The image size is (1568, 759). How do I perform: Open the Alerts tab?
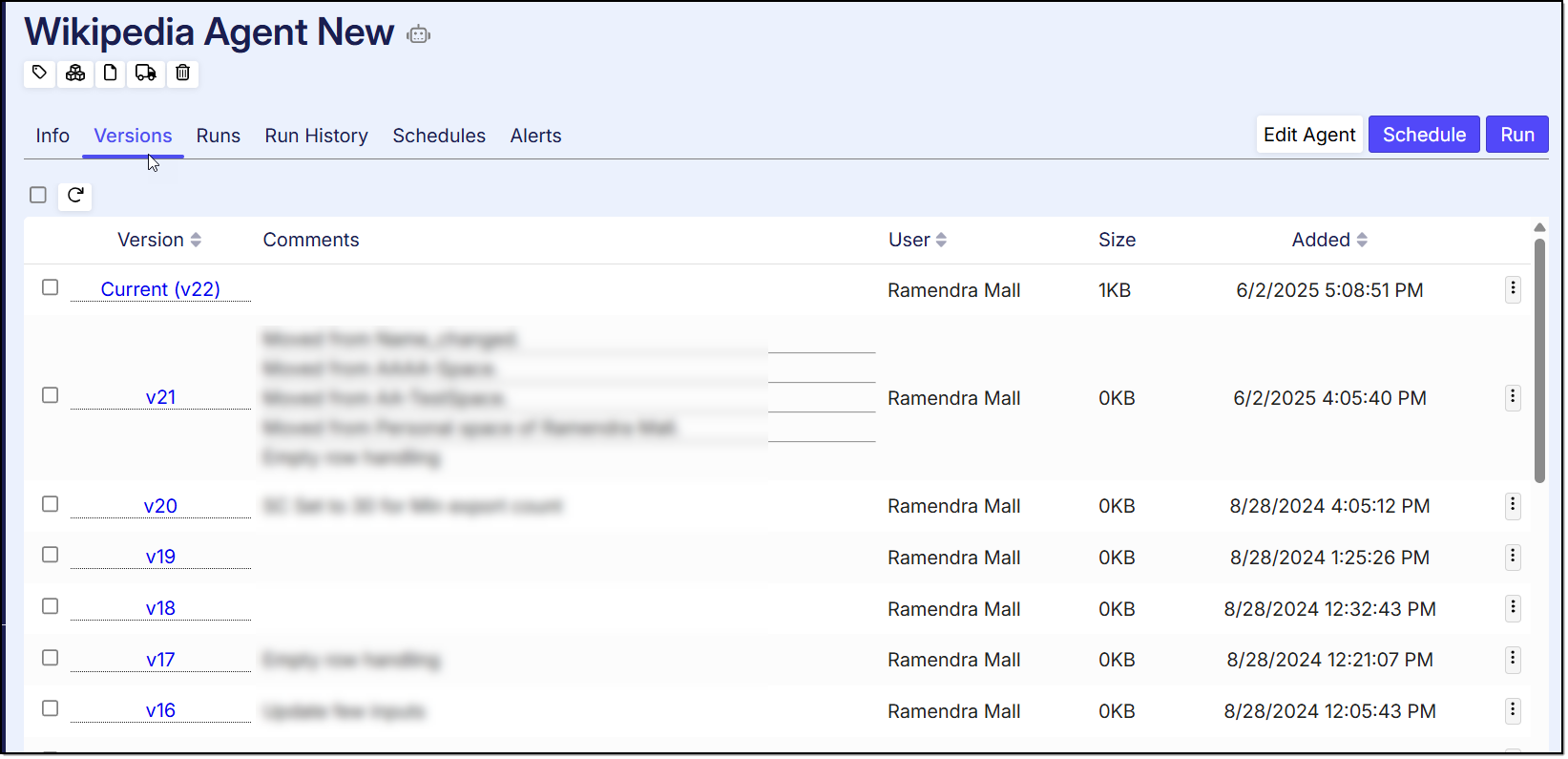click(x=535, y=136)
